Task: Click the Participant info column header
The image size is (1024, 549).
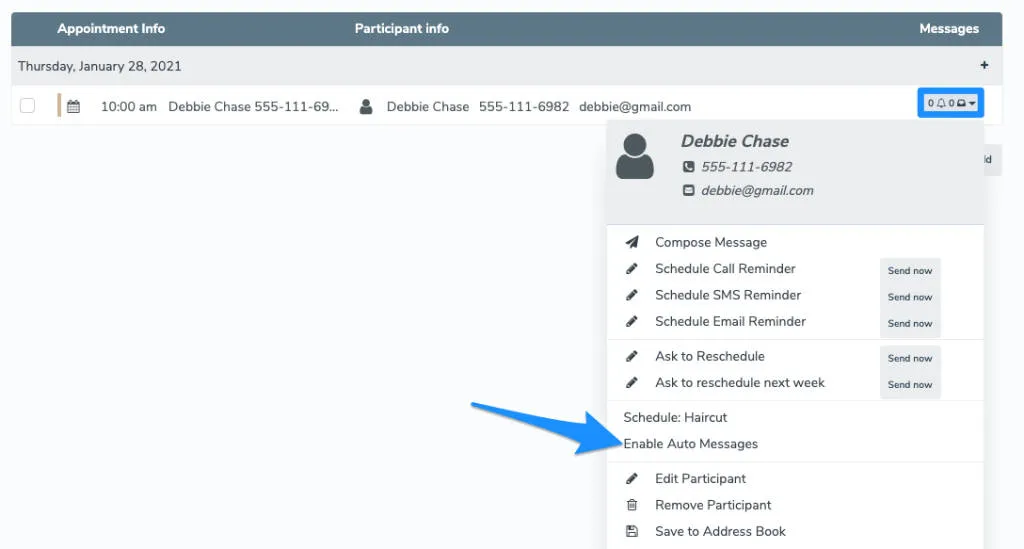Action: [x=402, y=29]
